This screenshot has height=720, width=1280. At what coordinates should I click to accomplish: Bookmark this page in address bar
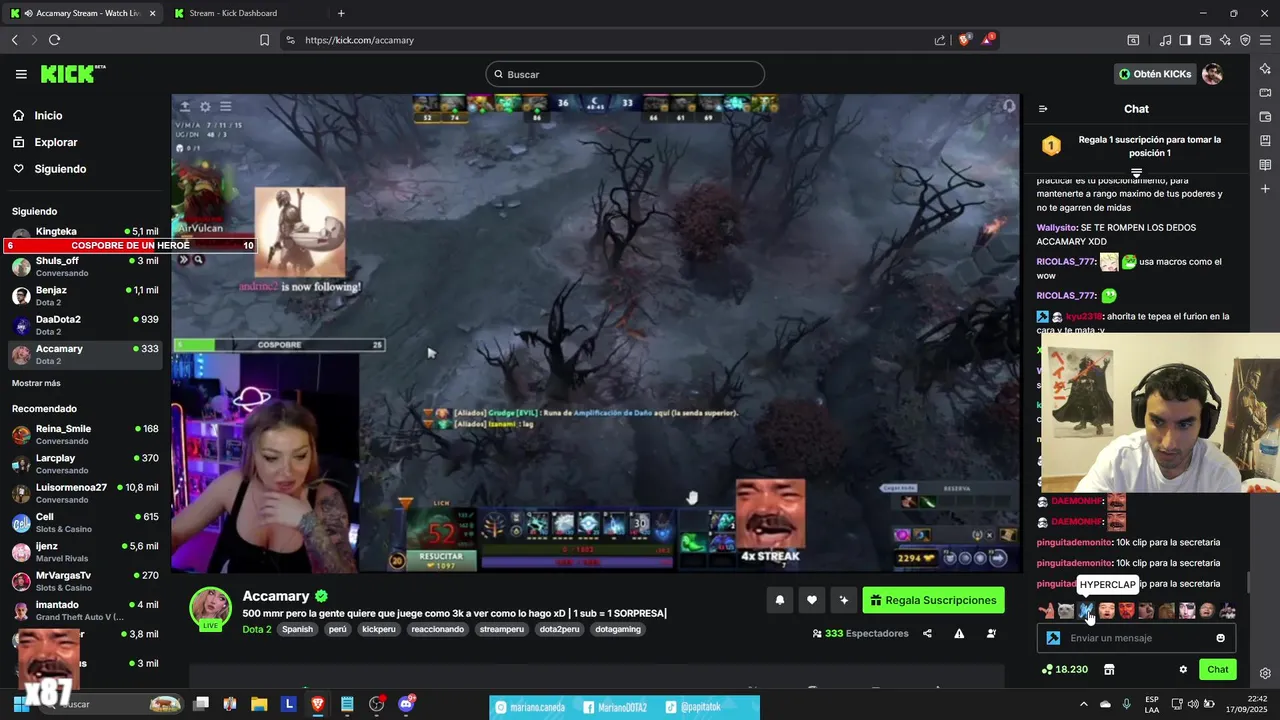pos(264,40)
